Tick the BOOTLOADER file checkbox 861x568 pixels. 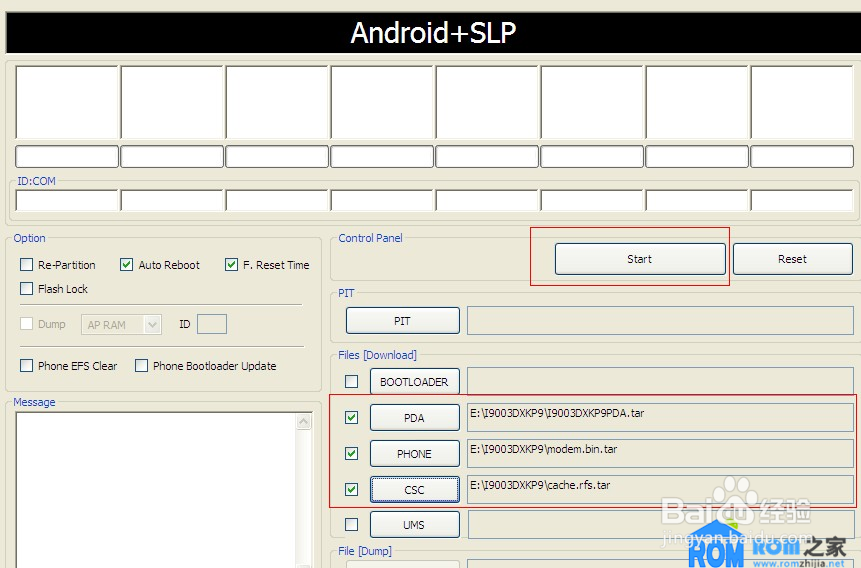pos(351,381)
